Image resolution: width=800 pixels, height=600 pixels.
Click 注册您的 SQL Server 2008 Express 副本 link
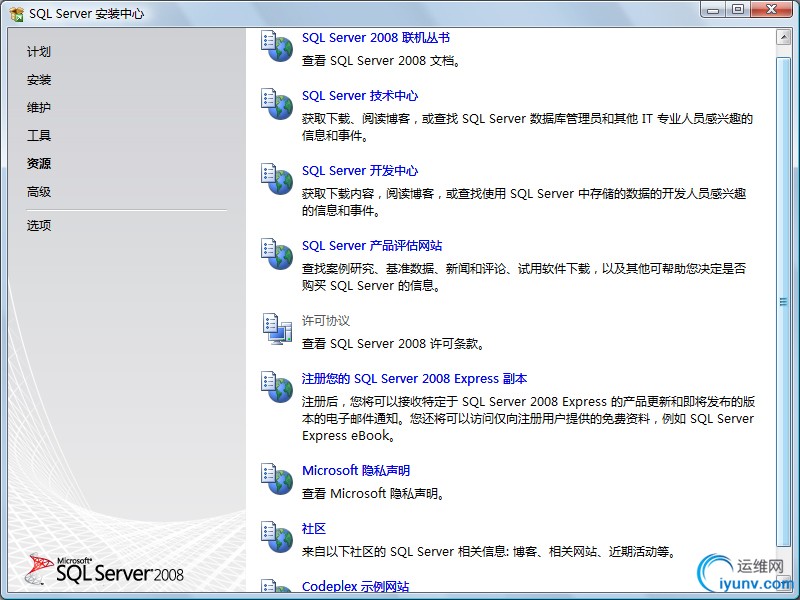pos(414,379)
